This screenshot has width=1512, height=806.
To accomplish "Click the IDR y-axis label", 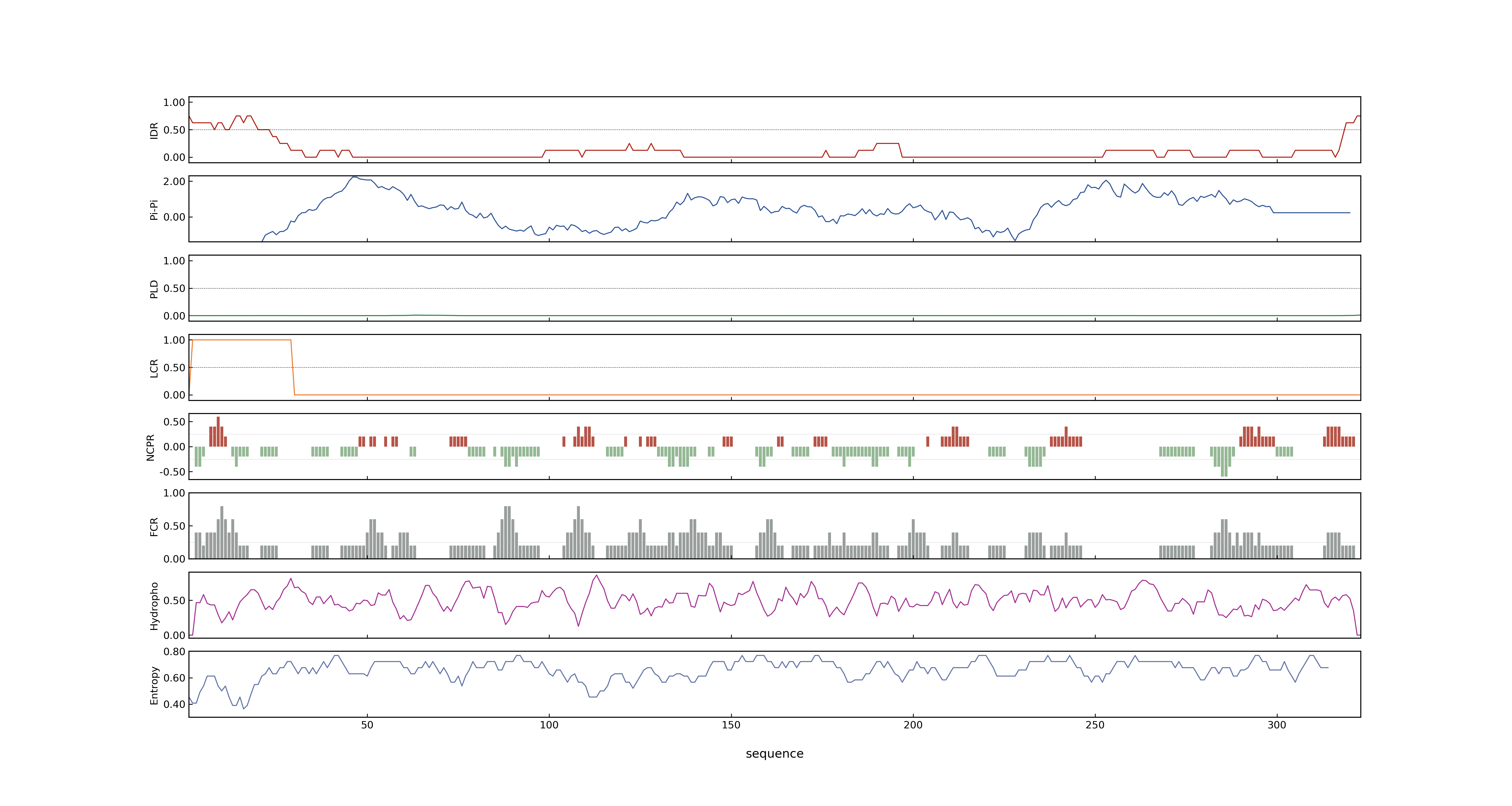I will (x=154, y=130).
